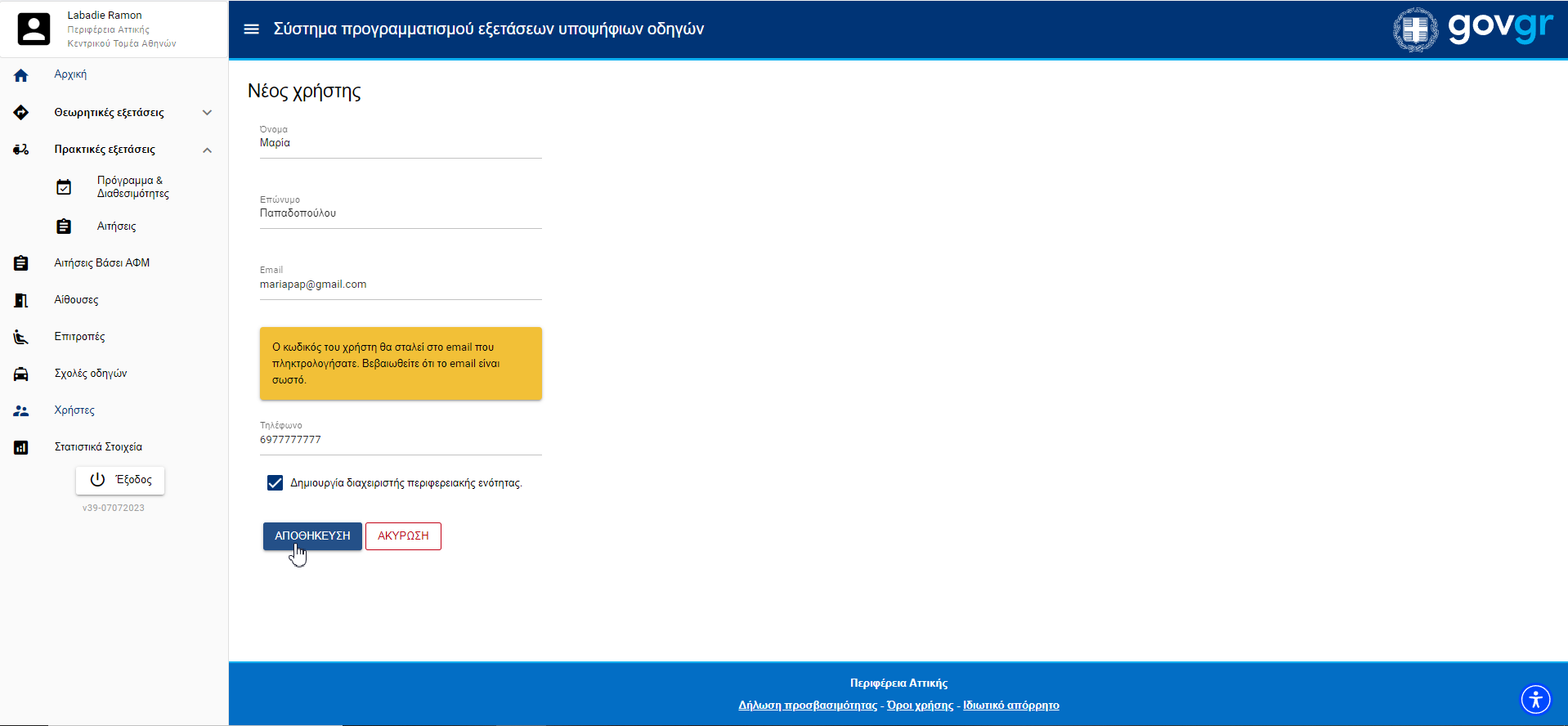The height and width of the screenshot is (726, 1568).
Task: Expand the Θεωρητικές εξετάσεις menu chevron
Action: click(207, 113)
